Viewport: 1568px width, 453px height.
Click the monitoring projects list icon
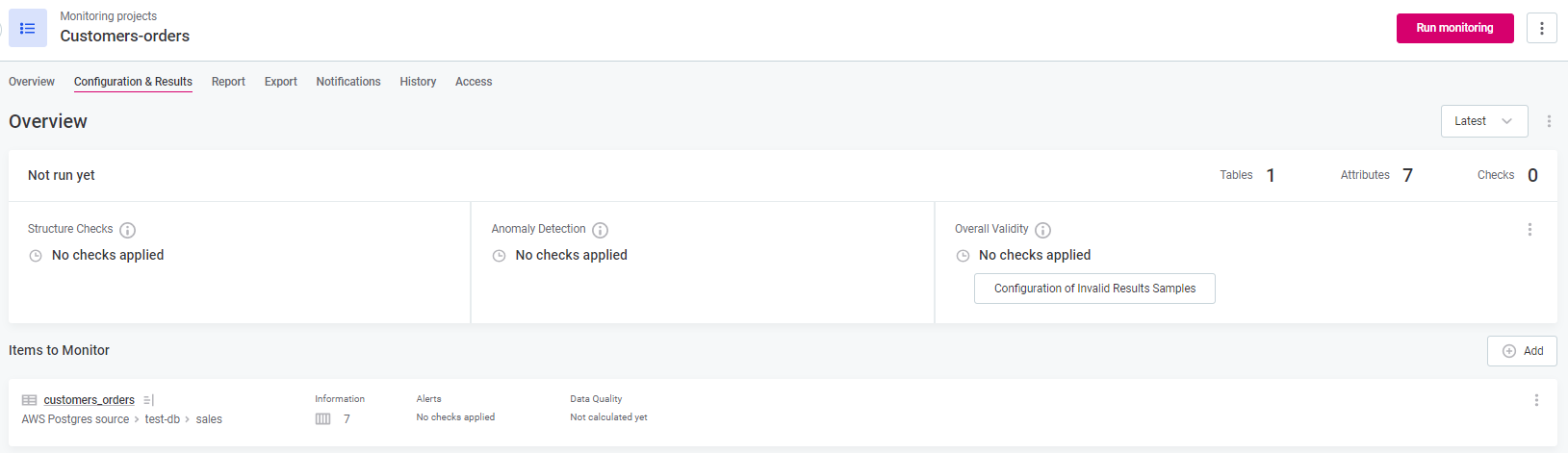[x=28, y=29]
